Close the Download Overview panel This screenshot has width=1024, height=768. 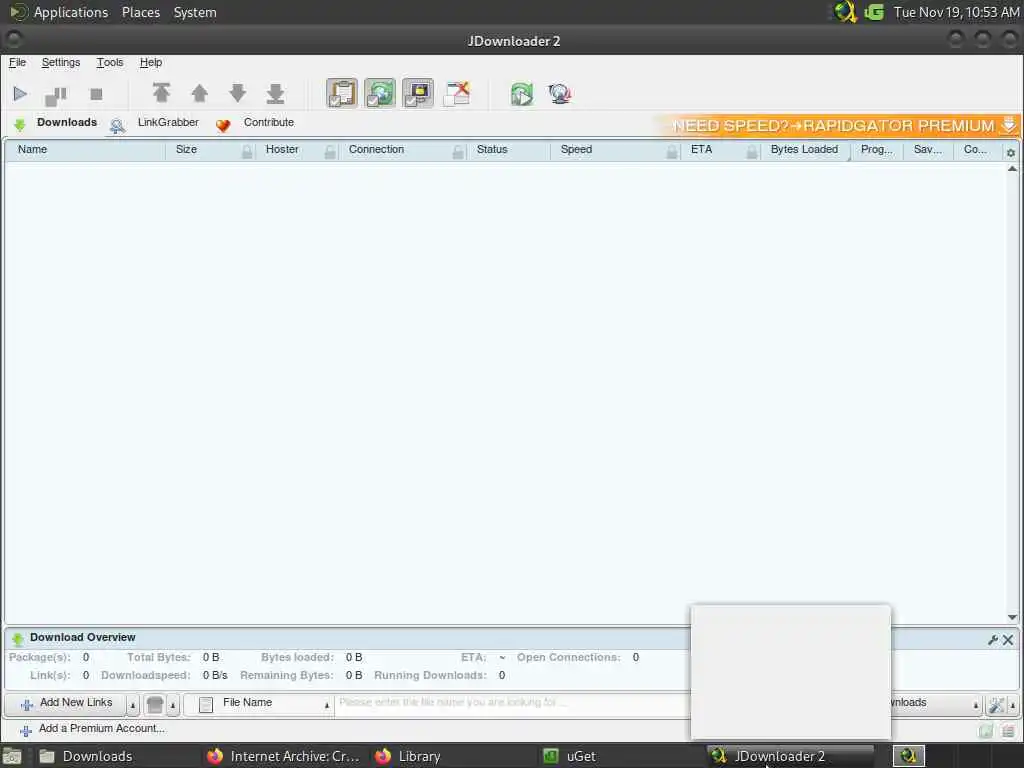(1008, 640)
